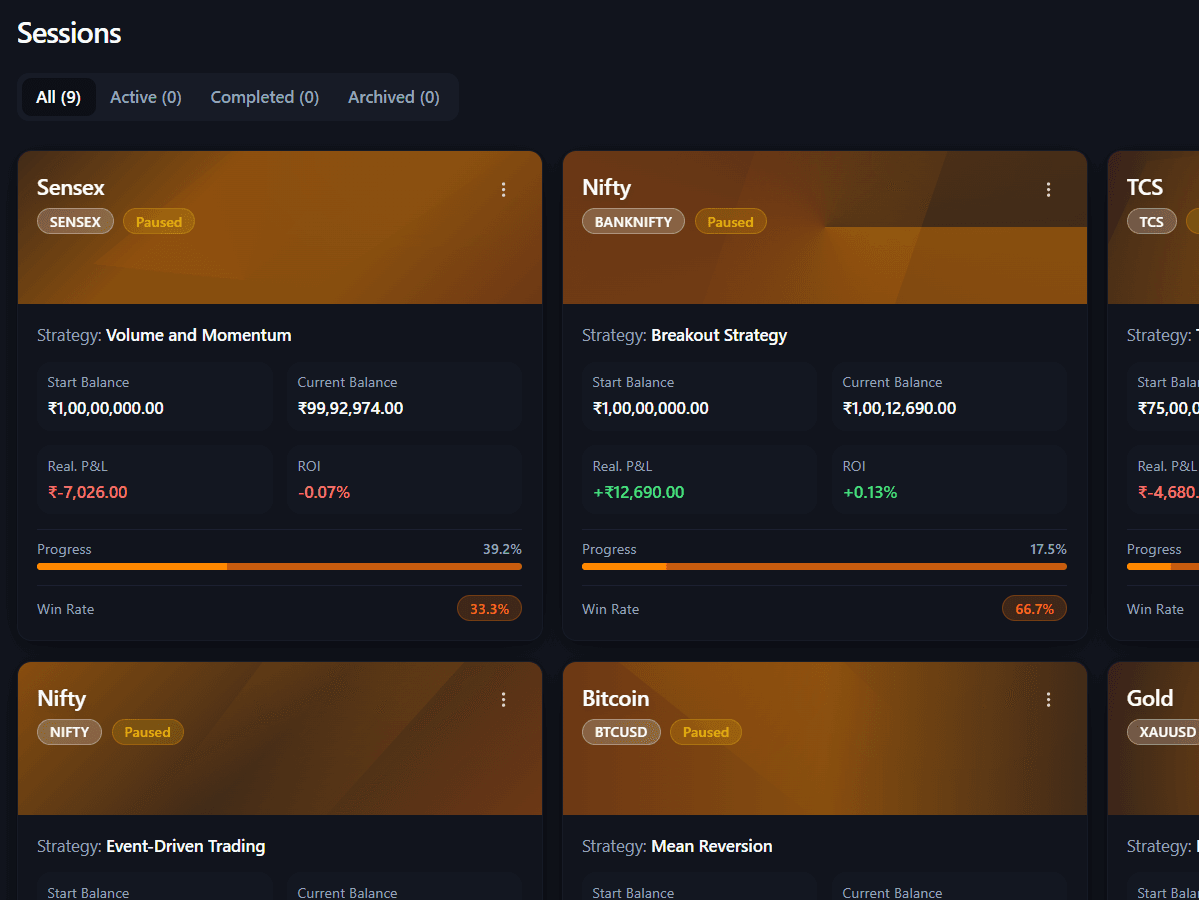Click the Sensex progress bar at 39.2%
1199x900 pixels.
click(279, 566)
